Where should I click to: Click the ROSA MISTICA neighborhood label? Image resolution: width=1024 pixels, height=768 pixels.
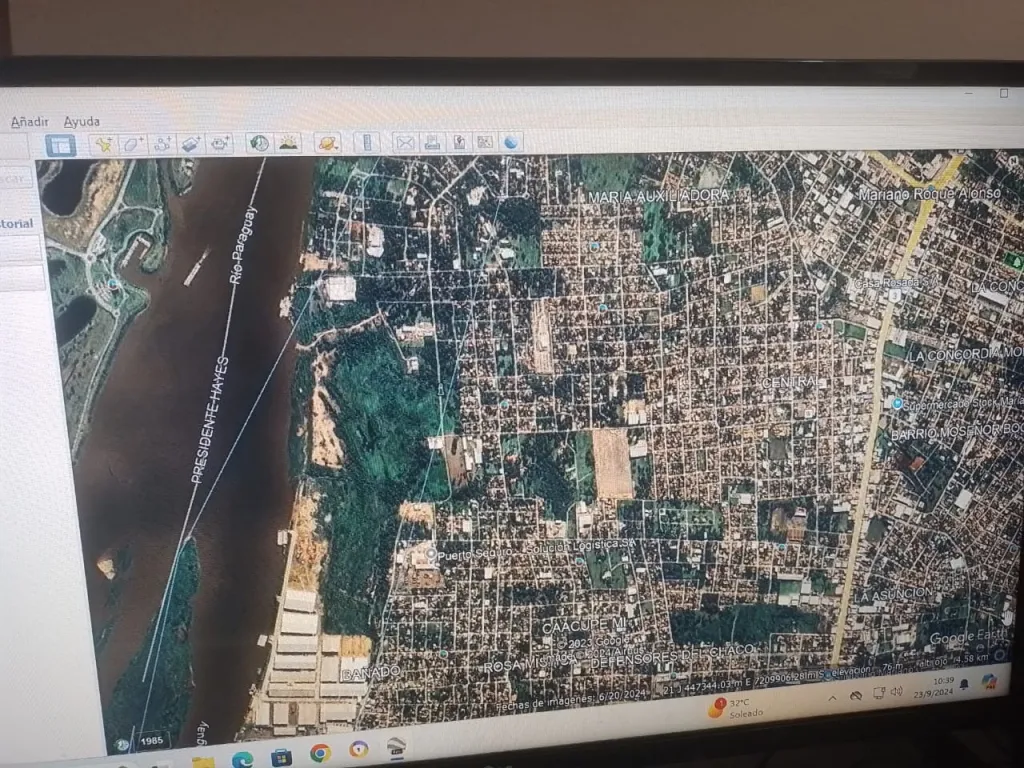[530, 665]
